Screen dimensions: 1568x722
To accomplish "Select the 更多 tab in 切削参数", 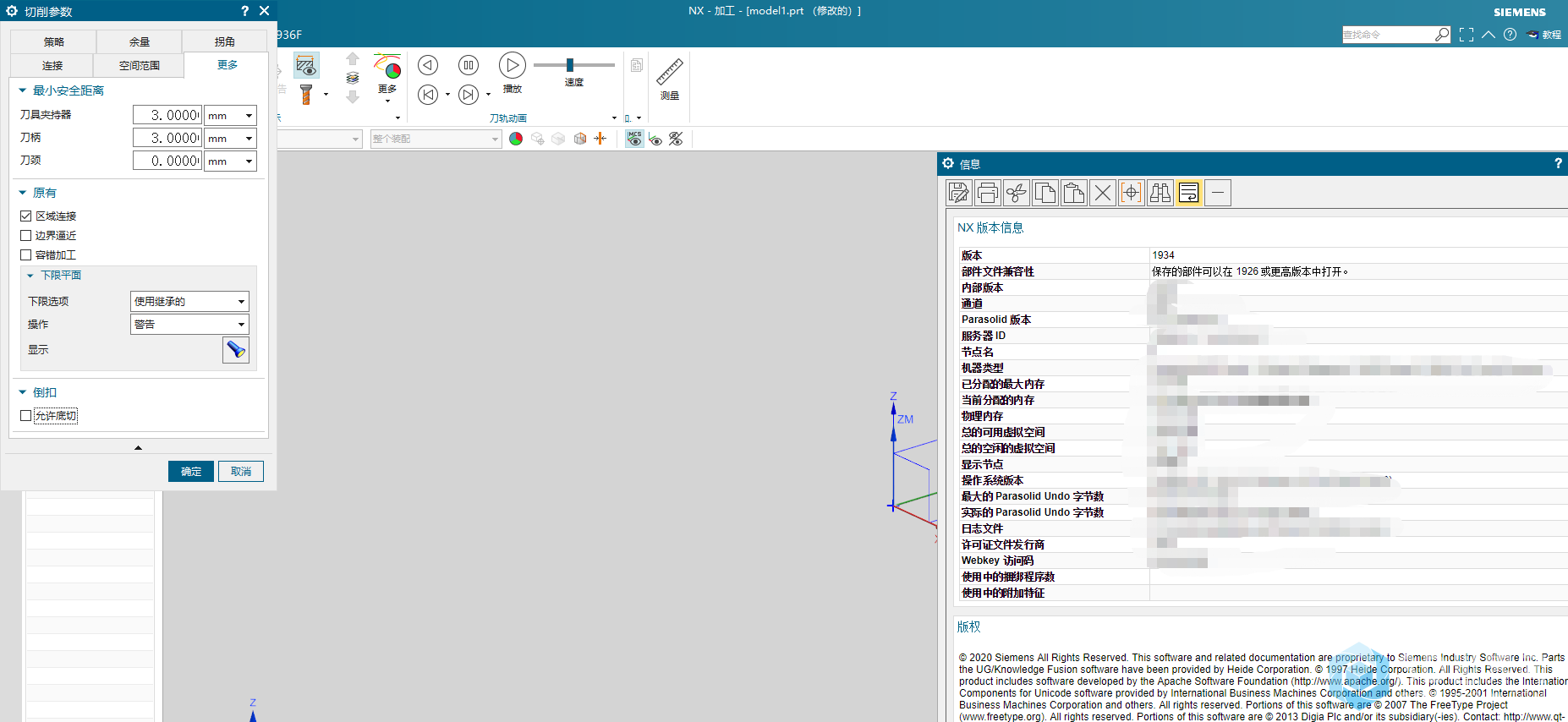I will pos(227,65).
